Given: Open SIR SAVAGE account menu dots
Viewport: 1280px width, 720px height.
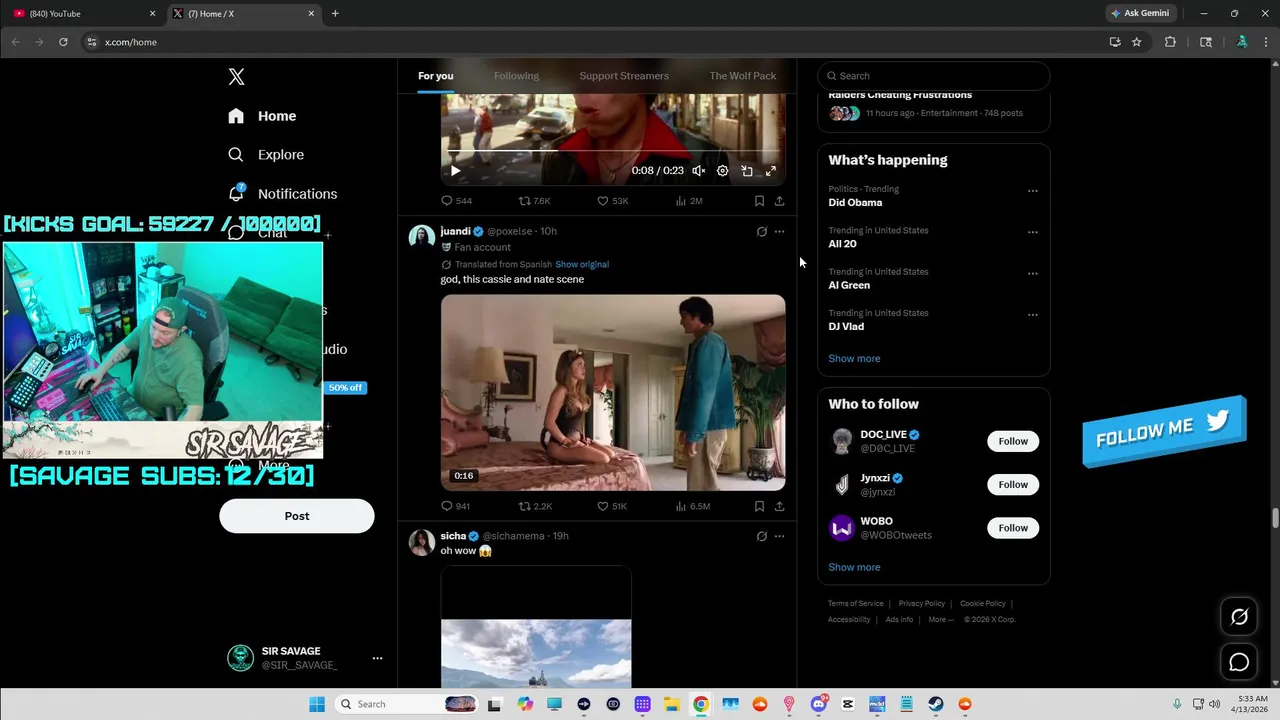Looking at the screenshot, I should pos(377,658).
